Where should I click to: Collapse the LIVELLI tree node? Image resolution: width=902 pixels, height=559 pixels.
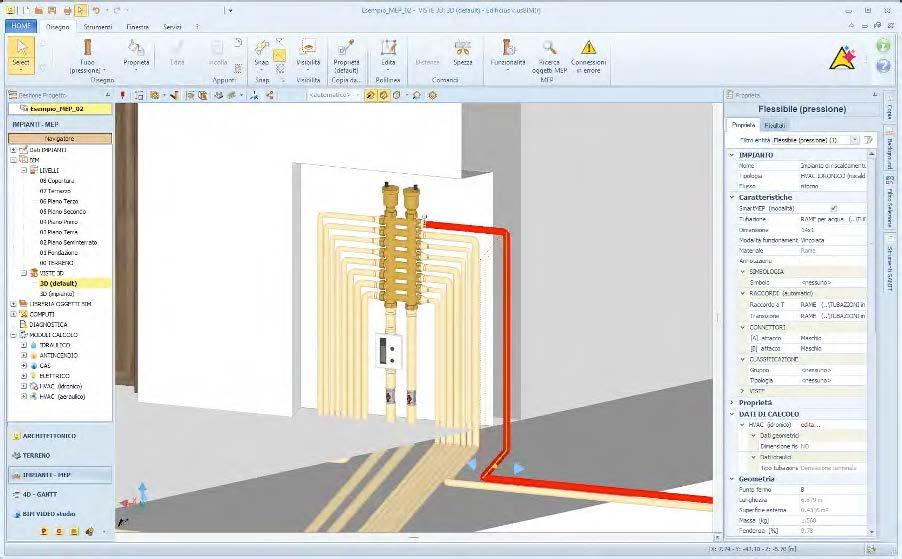coord(24,170)
